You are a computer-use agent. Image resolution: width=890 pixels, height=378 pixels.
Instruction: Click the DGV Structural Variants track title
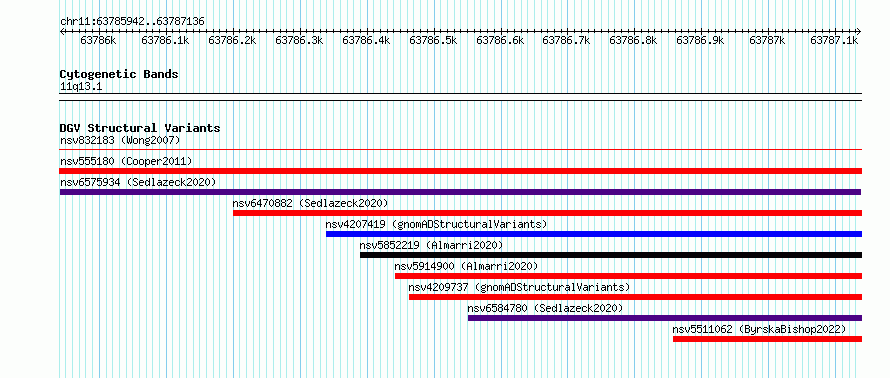click(x=140, y=128)
